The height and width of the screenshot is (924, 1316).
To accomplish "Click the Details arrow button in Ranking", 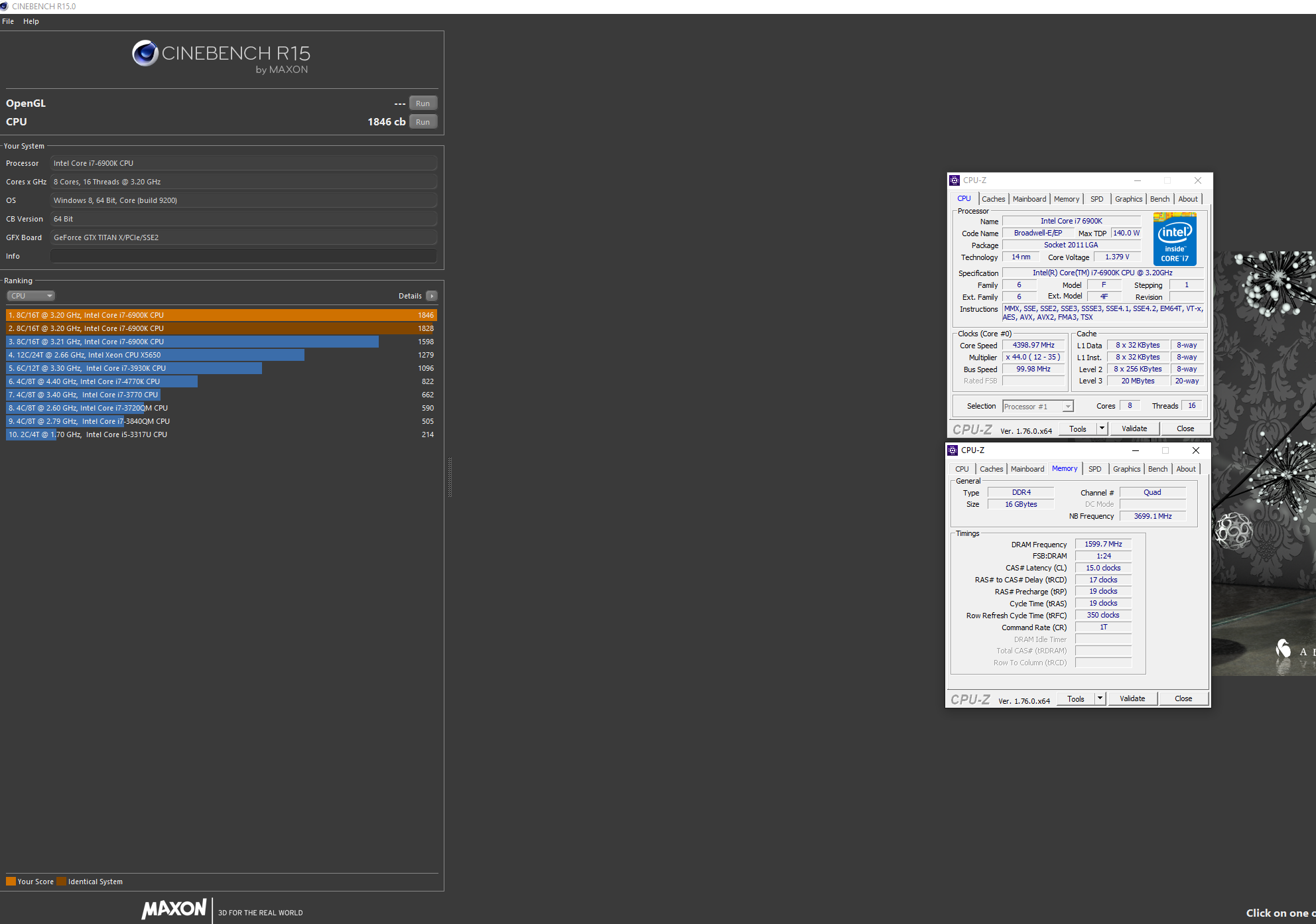I will click(432, 296).
